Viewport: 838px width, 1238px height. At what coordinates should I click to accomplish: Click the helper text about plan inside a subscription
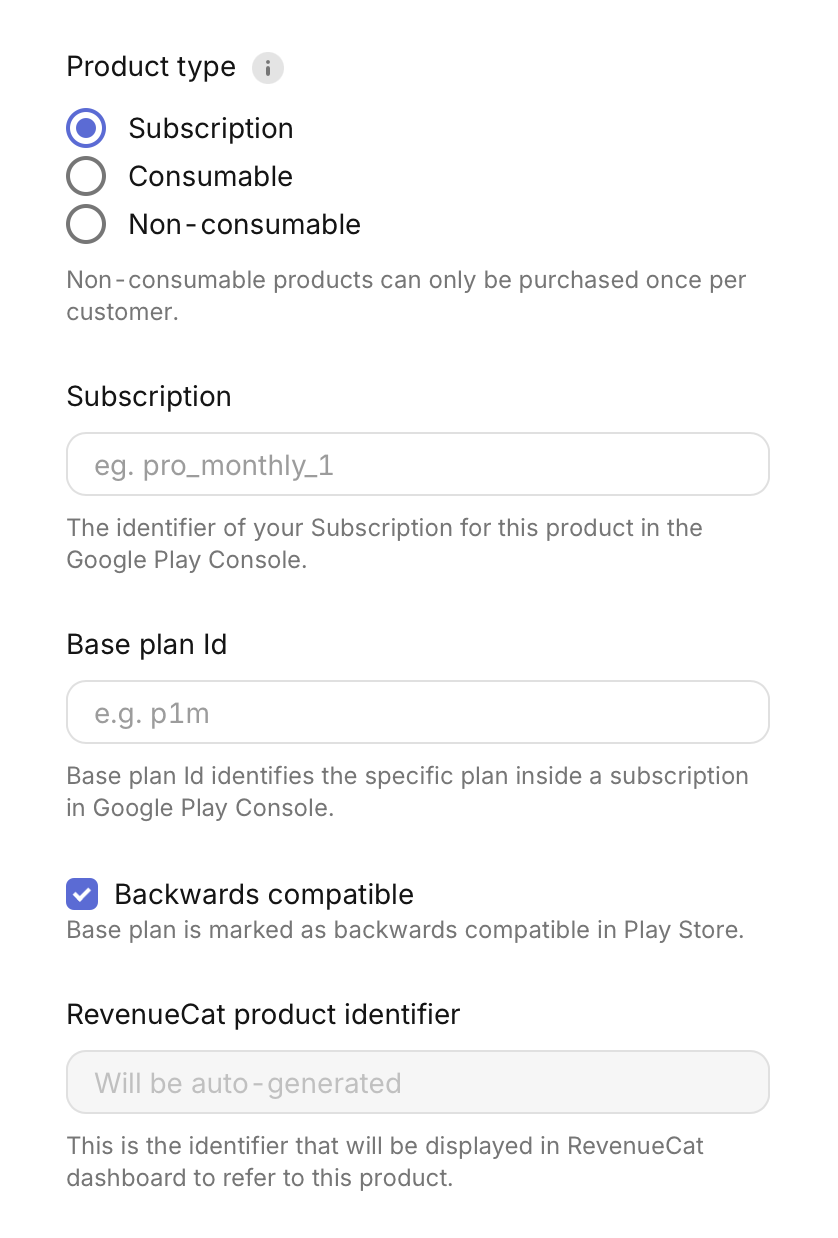click(408, 792)
